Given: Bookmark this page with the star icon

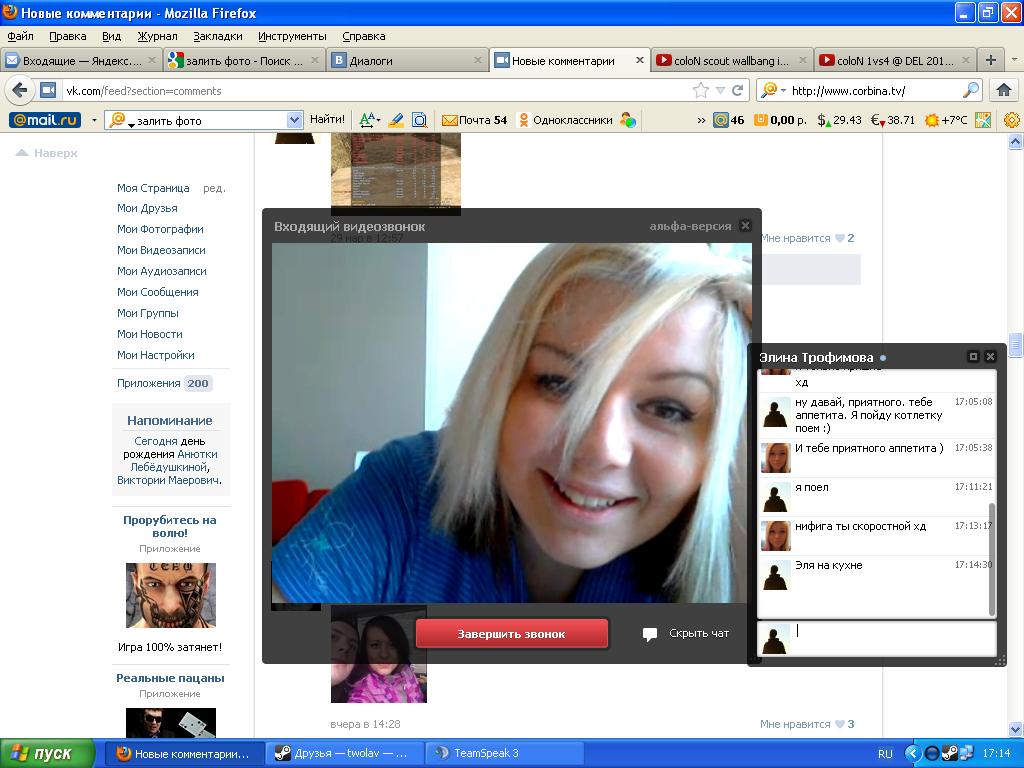Looking at the screenshot, I should coord(701,90).
